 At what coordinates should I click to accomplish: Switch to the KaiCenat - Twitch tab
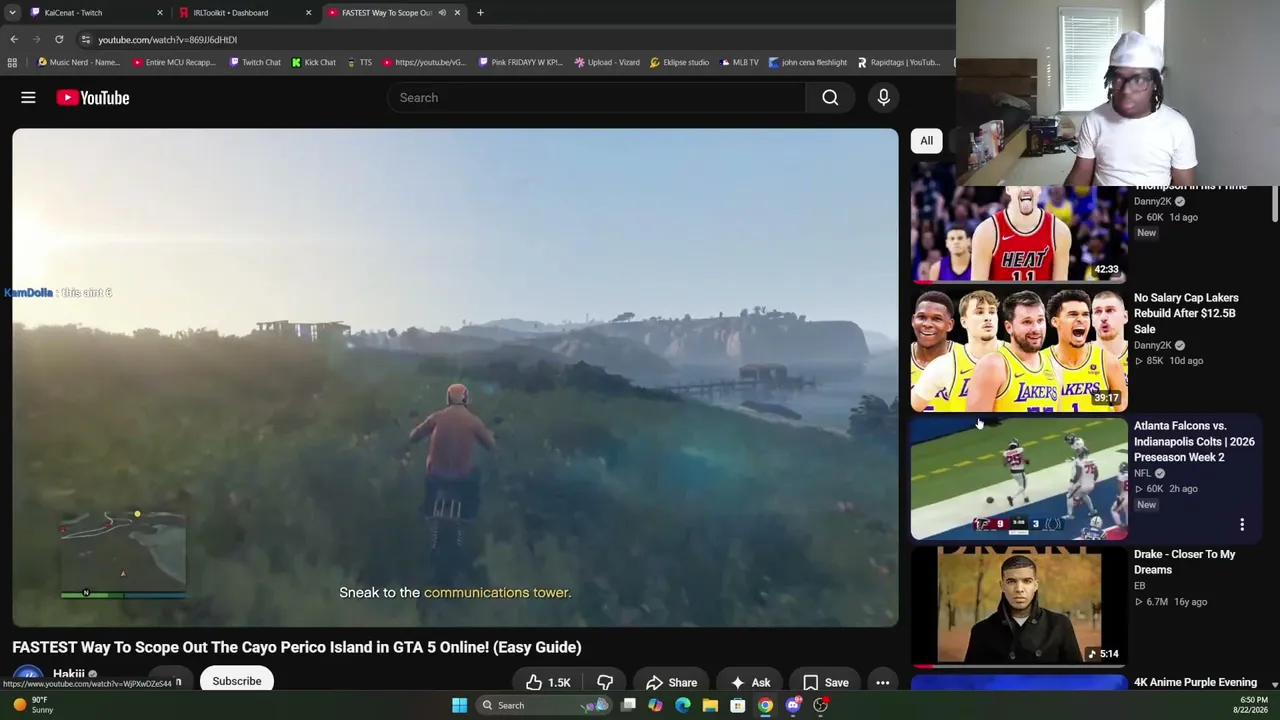point(95,13)
